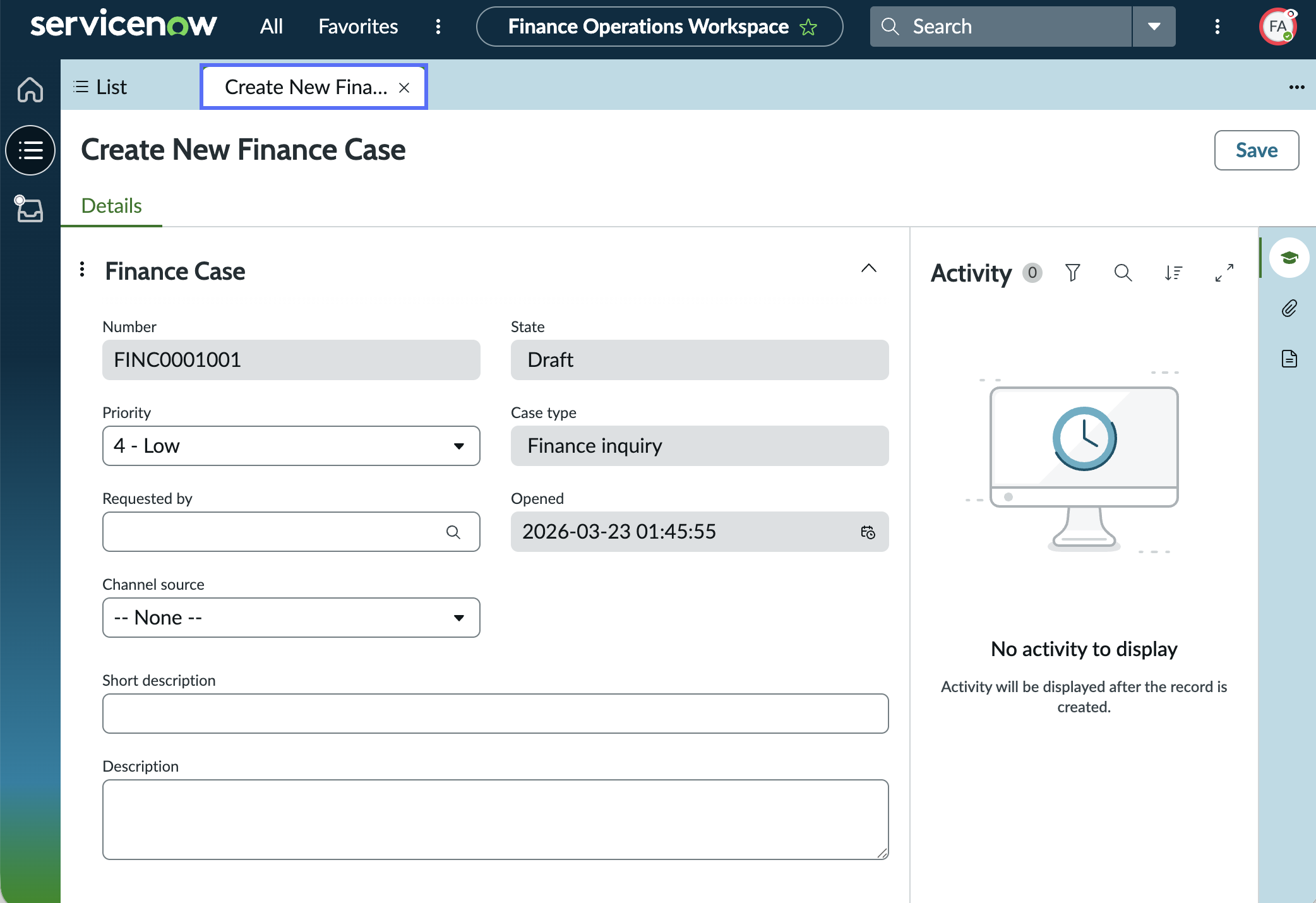Image resolution: width=1316 pixels, height=903 pixels.
Task: Open the search scope dropdown arrow
Action: [1154, 27]
